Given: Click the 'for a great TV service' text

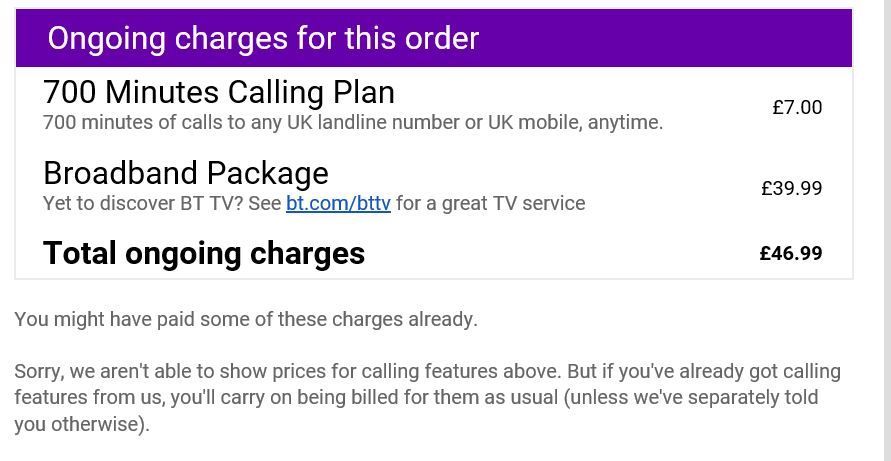Looking at the screenshot, I should [x=490, y=203].
